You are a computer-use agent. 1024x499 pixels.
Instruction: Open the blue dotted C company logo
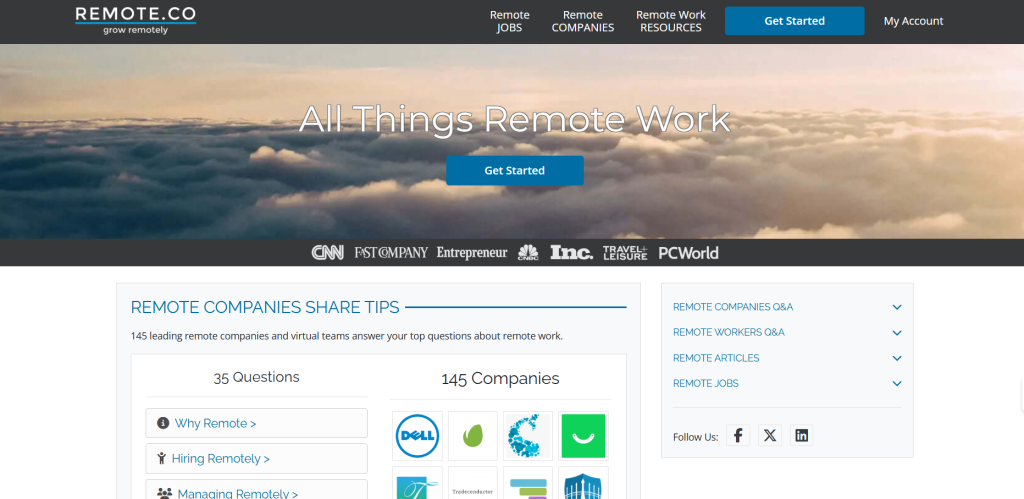coord(528,436)
